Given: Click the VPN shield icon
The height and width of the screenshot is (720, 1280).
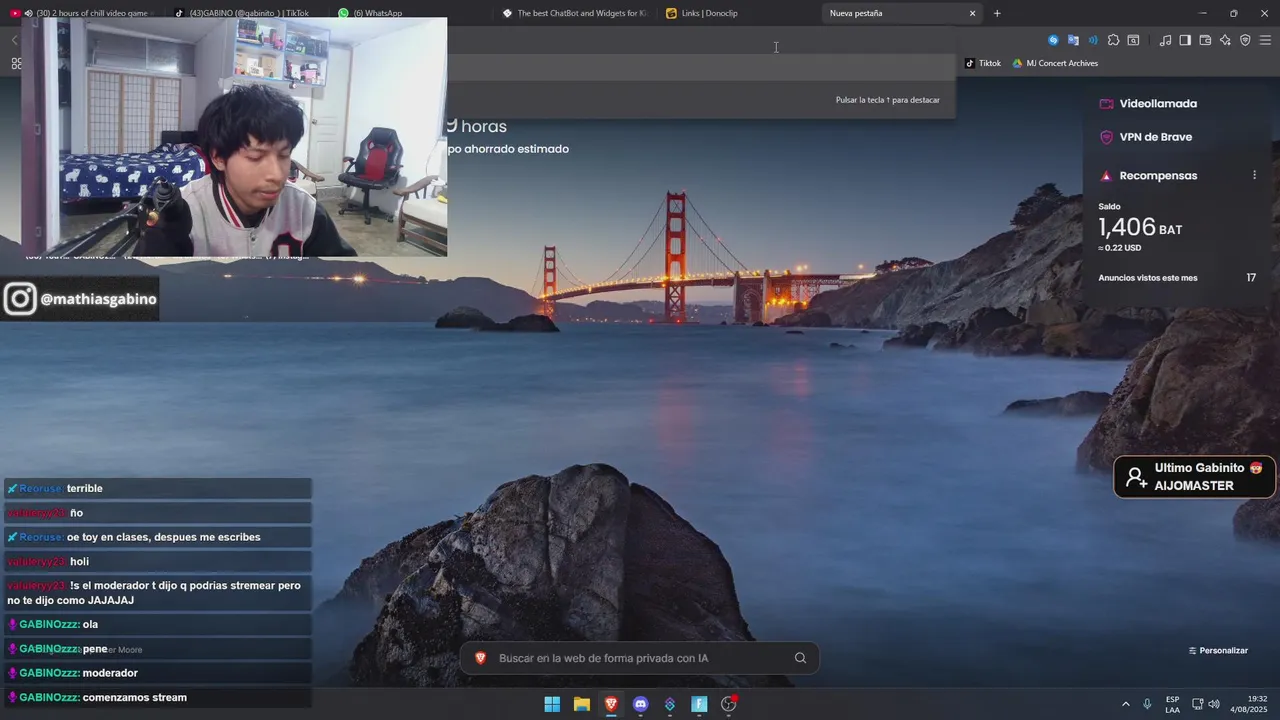Looking at the screenshot, I should 1106,137.
